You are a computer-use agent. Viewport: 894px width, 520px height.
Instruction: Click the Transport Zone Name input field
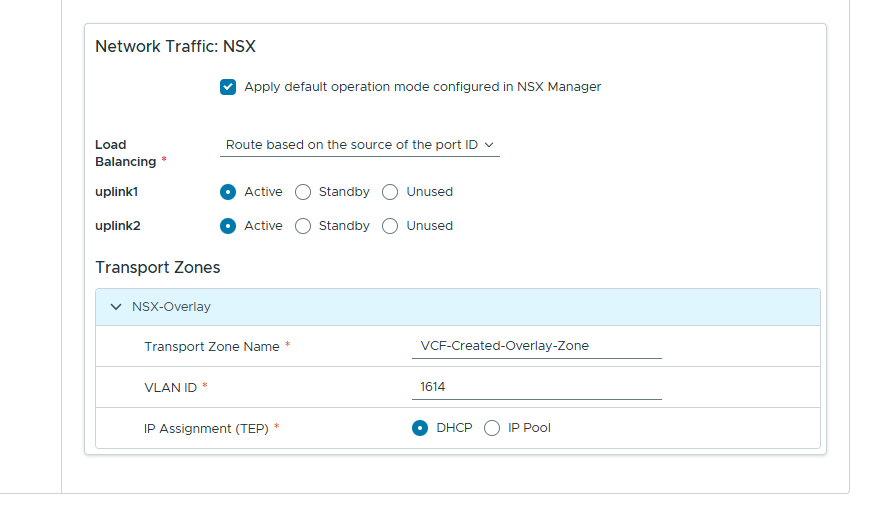click(536, 346)
